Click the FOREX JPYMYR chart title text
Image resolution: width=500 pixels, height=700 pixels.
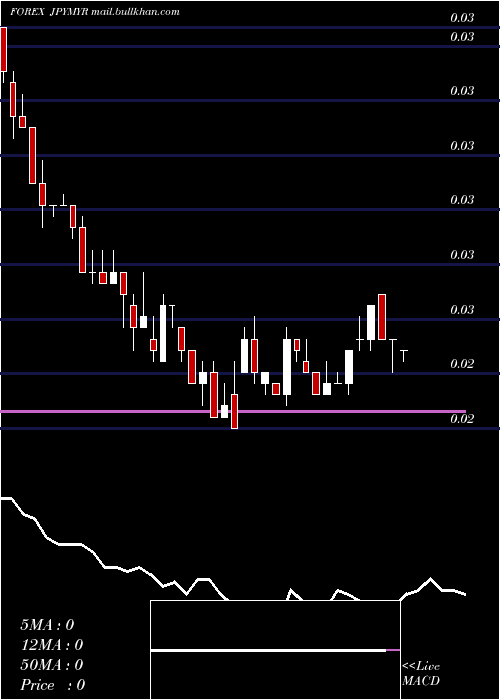[x=49, y=12]
